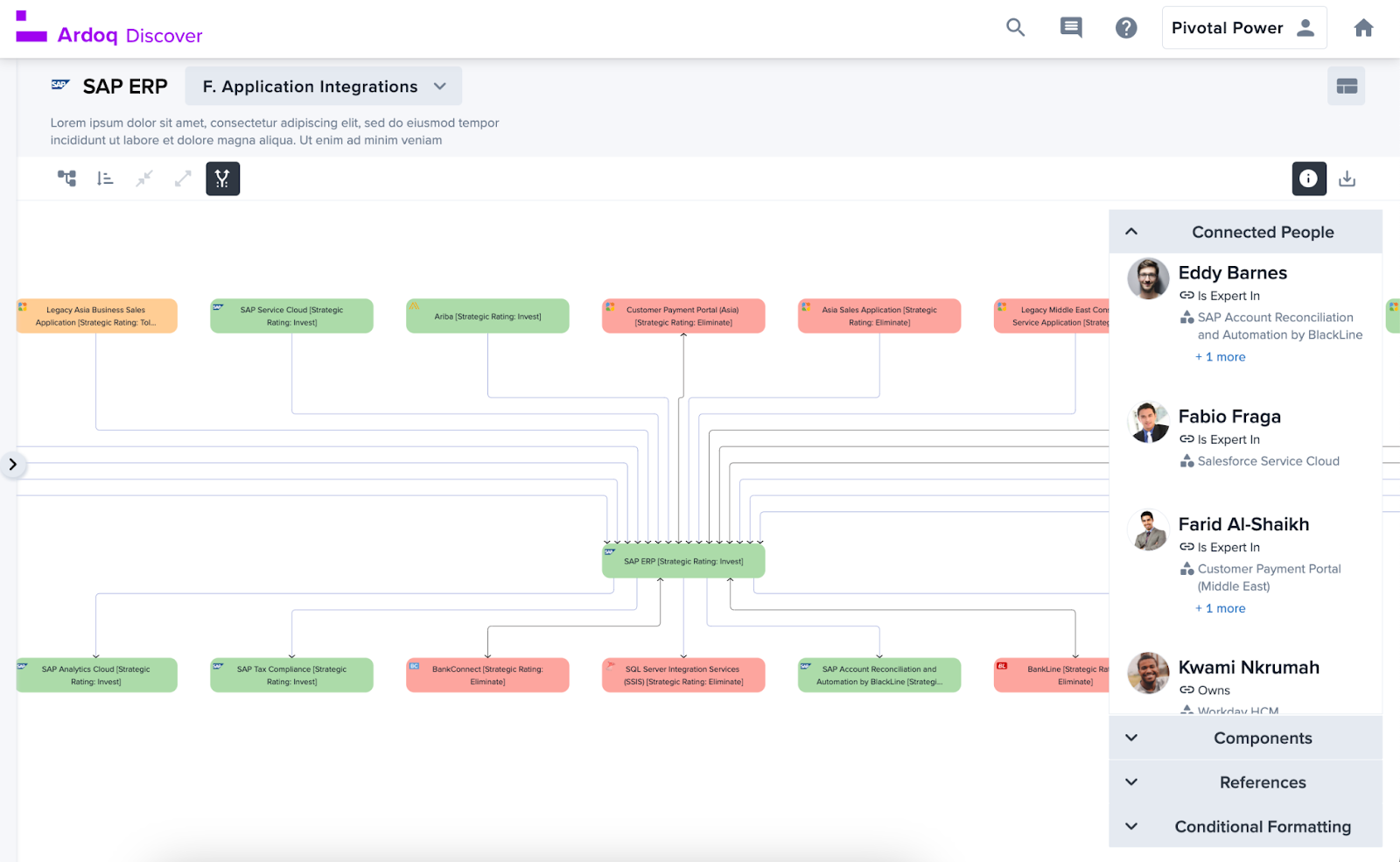Select the Customer Payment Portal (Asia) node
This screenshot has width=1400, height=862.
(x=683, y=316)
